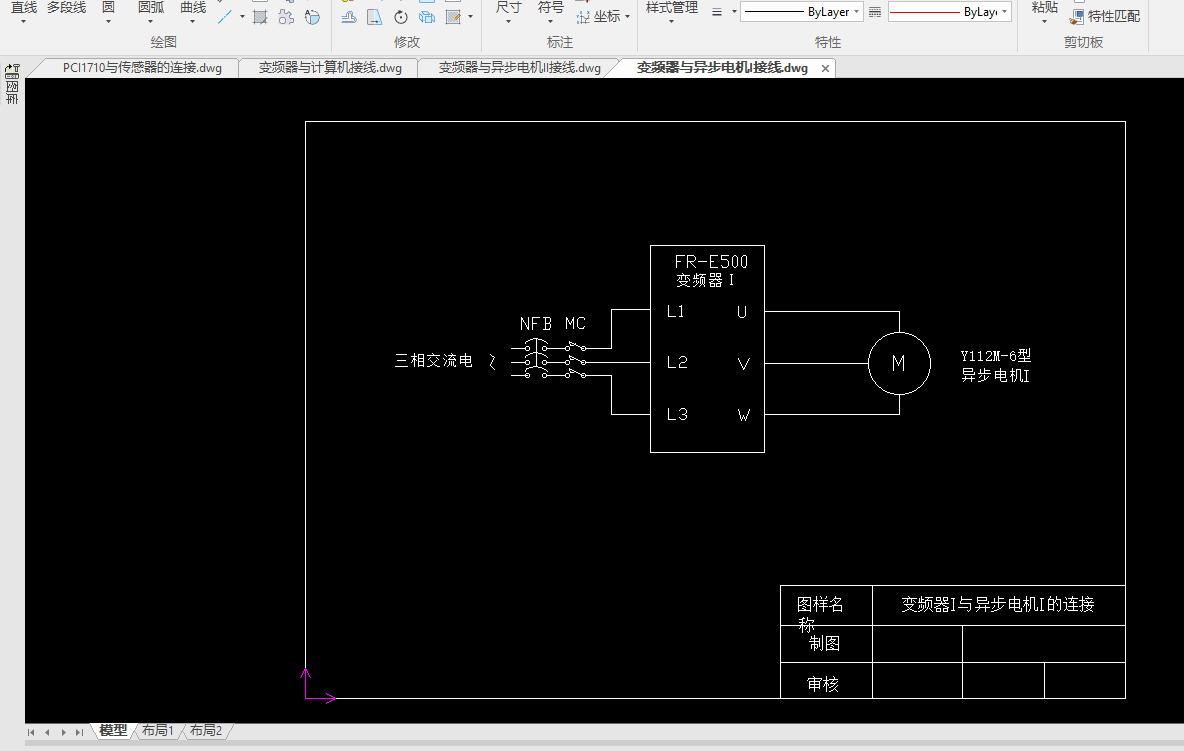
Task: Click title block text 变频器I与异步电机I的连接
Action: click(997, 605)
